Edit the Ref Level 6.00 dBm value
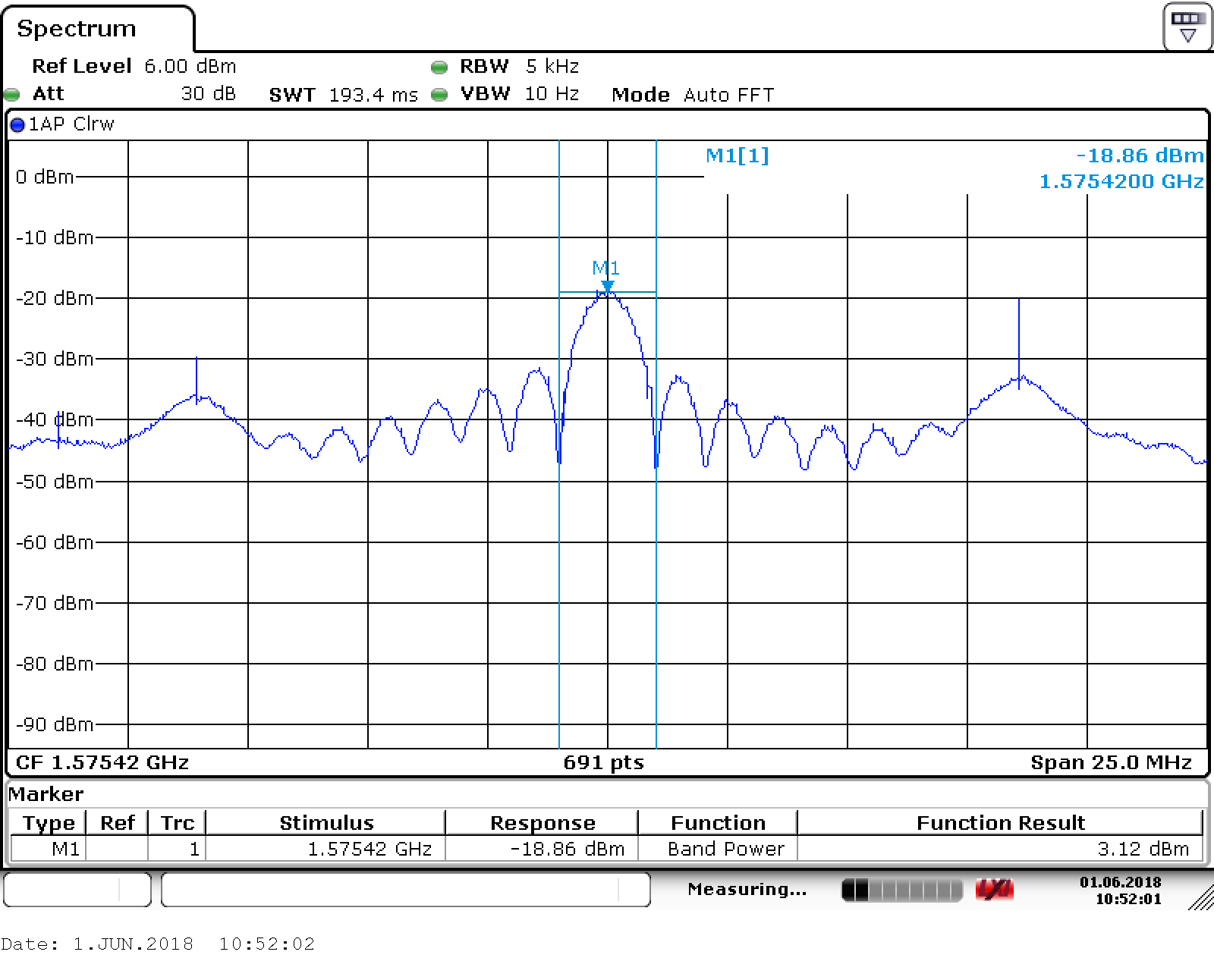Image resolution: width=1214 pixels, height=980 pixels. (x=190, y=67)
